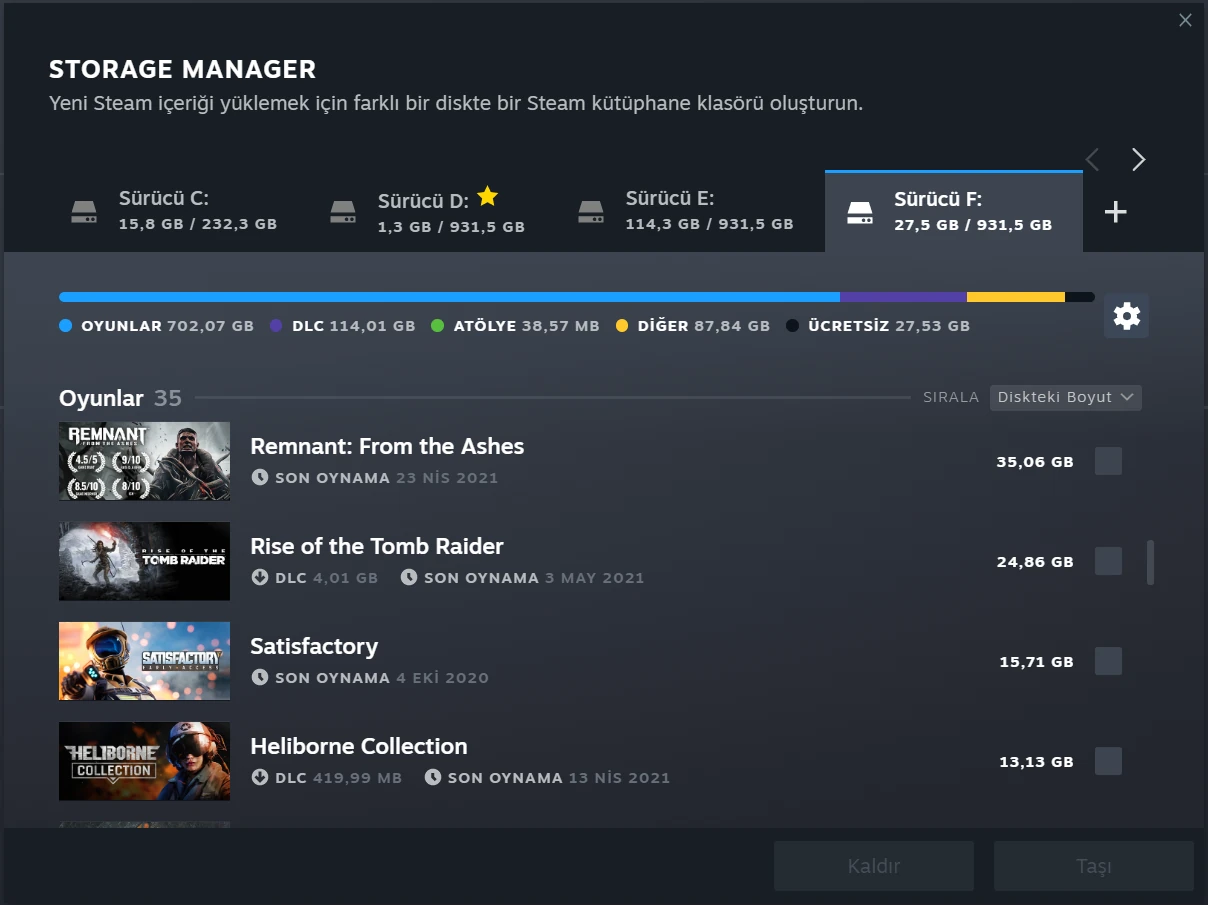Close the Storage Manager dialog

[x=1185, y=20]
